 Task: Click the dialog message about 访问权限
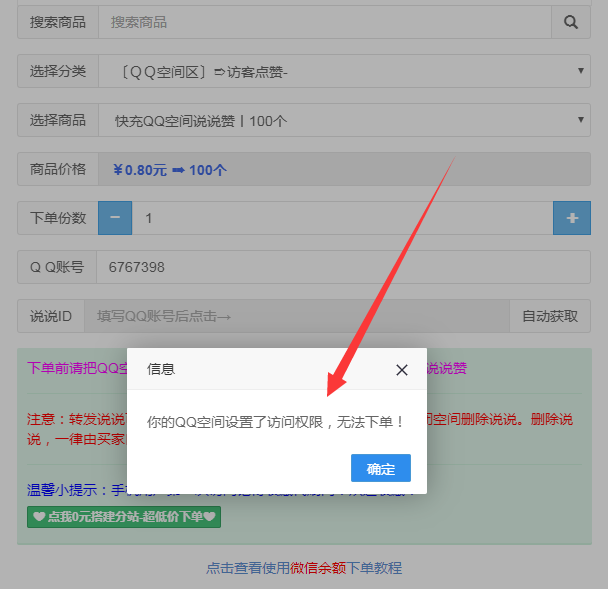coord(276,422)
